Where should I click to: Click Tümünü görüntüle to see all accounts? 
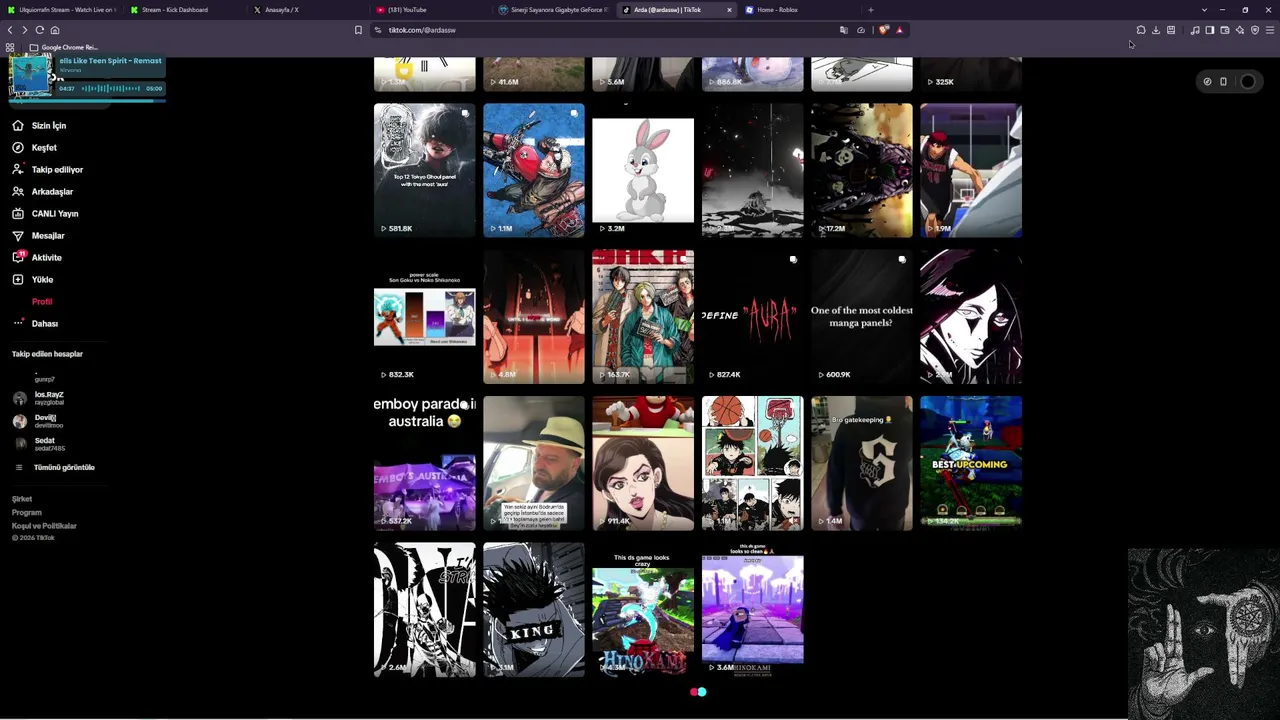(x=64, y=468)
